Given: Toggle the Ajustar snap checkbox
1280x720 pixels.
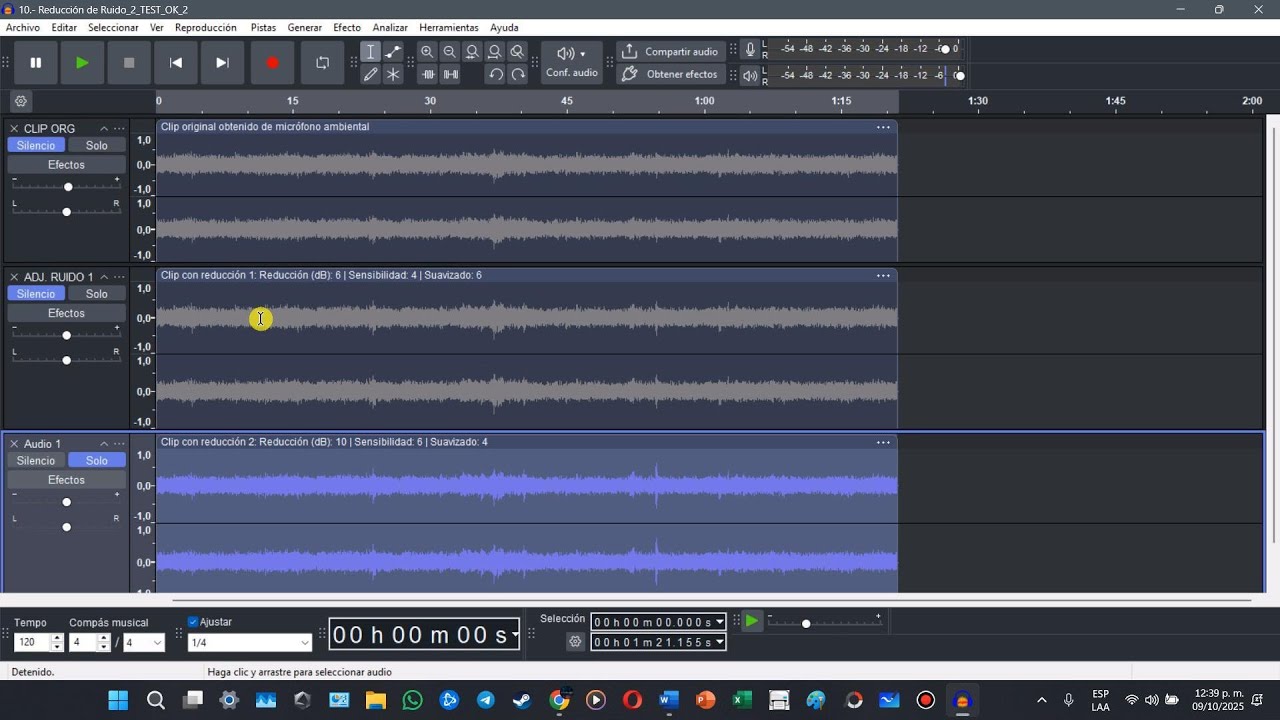Looking at the screenshot, I should coord(193,622).
